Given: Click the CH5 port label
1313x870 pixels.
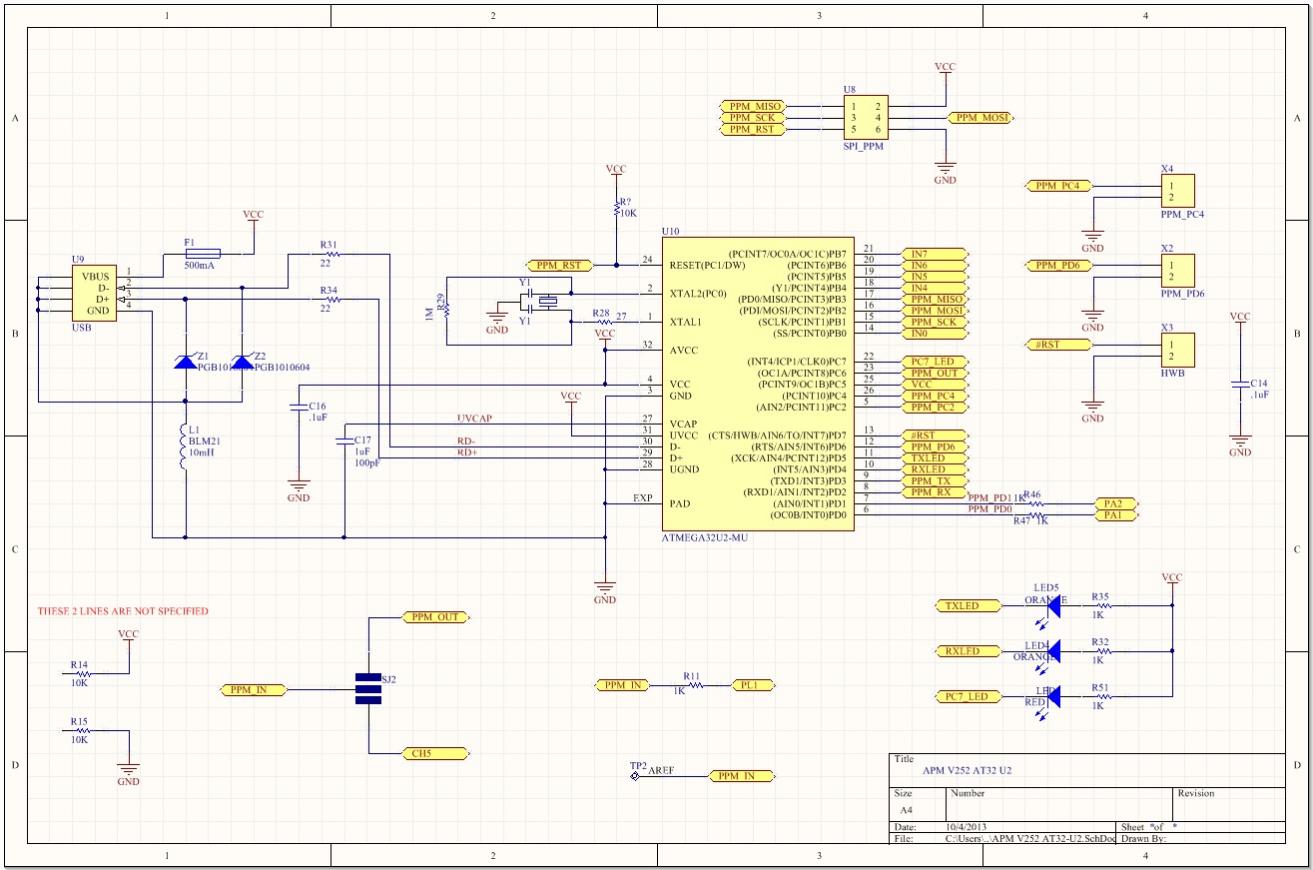Looking at the screenshot, I should pyautogui.click(x=433, y=753).
